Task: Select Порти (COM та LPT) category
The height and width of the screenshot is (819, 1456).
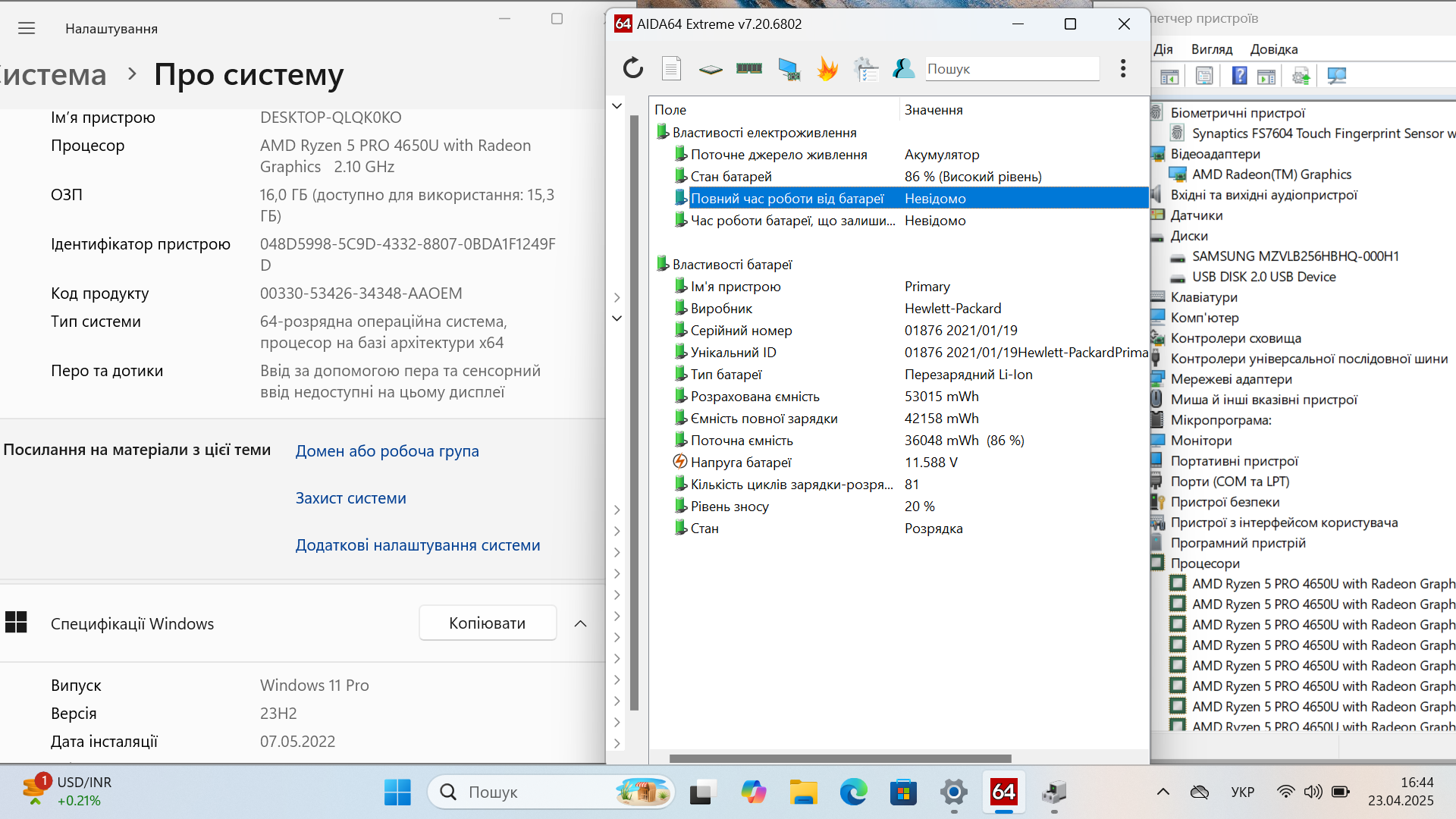Action: click(x=1229, y=482)
